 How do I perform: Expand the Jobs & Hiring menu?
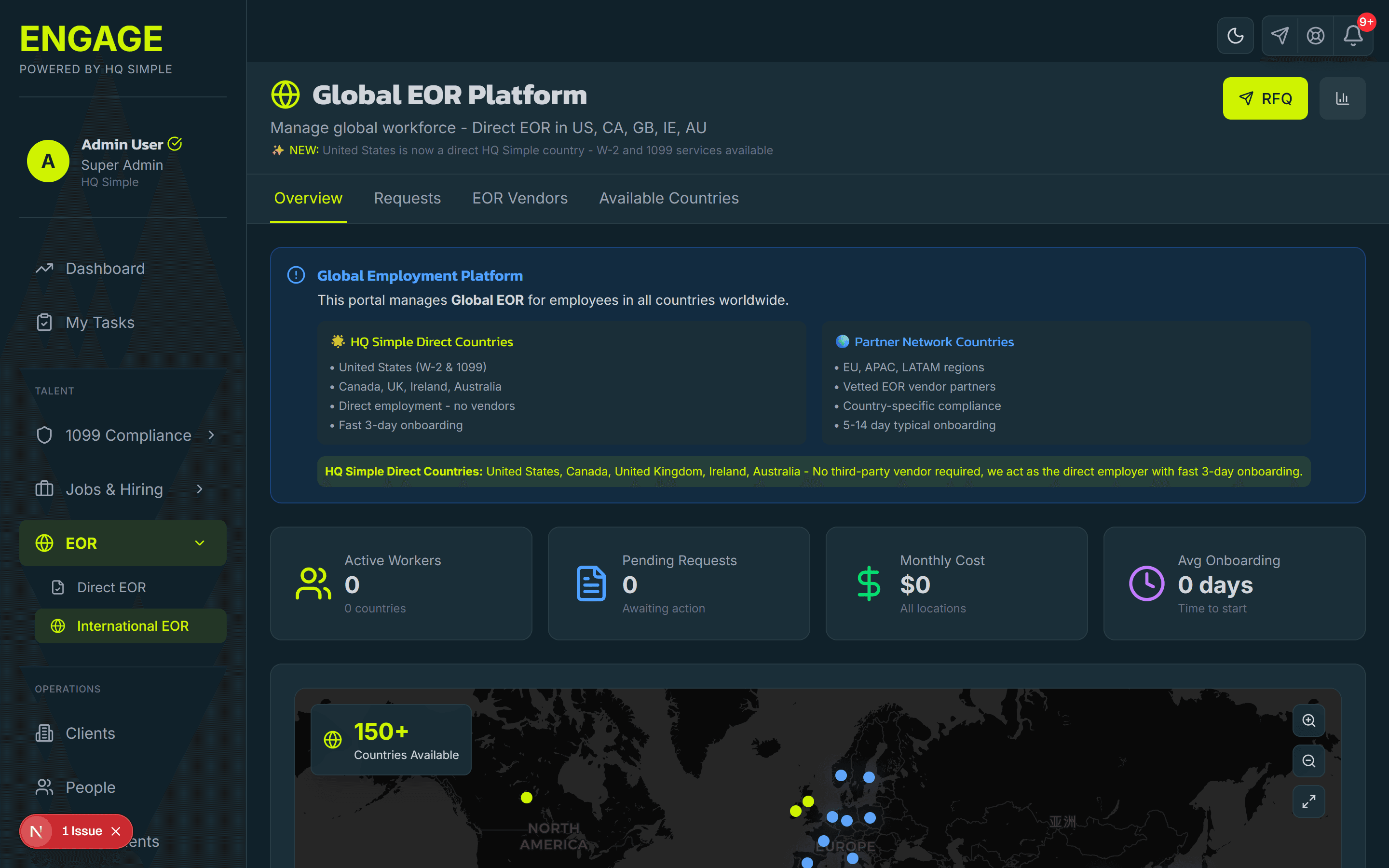[x=199, y=489]
